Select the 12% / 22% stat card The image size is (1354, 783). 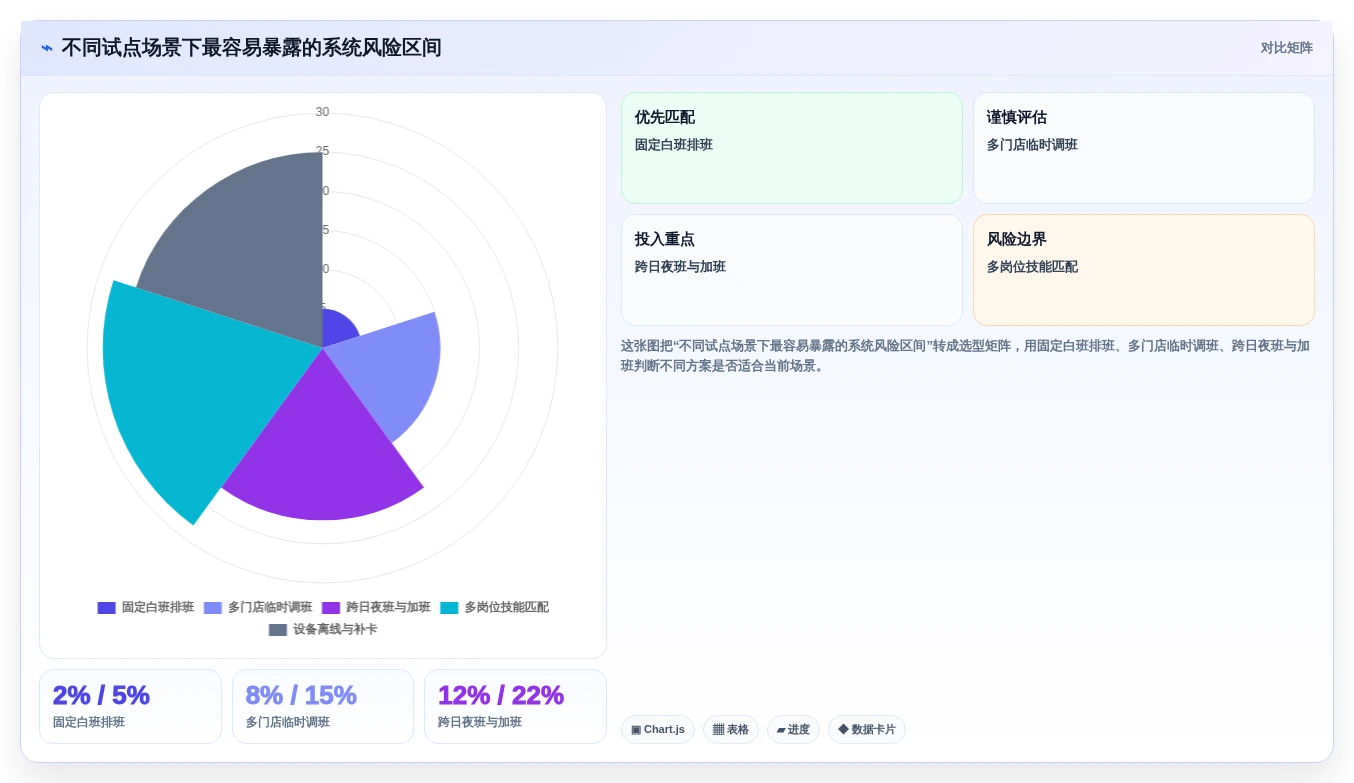(x=515, y=706)
